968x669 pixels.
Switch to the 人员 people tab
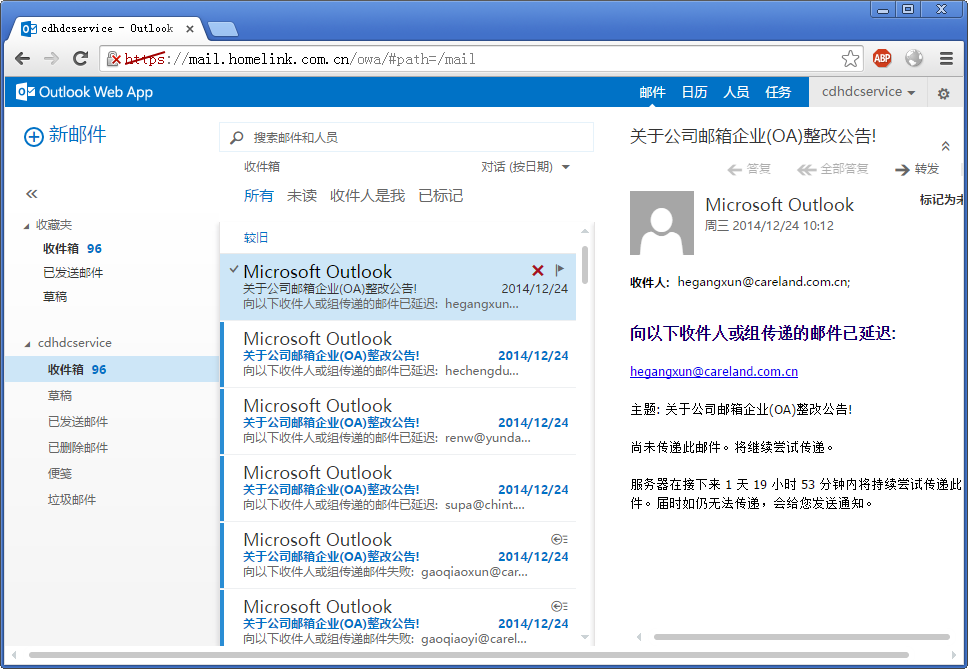[736, 92]
